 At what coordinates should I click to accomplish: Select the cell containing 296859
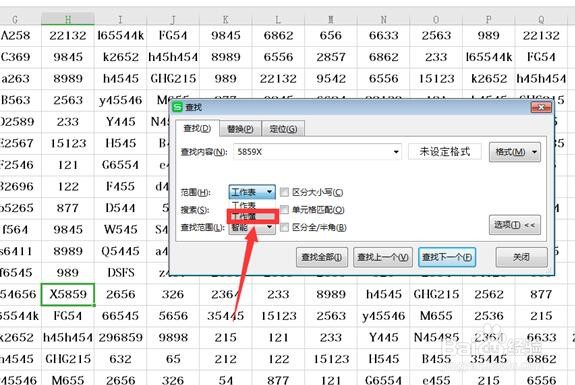pos(120,337)
